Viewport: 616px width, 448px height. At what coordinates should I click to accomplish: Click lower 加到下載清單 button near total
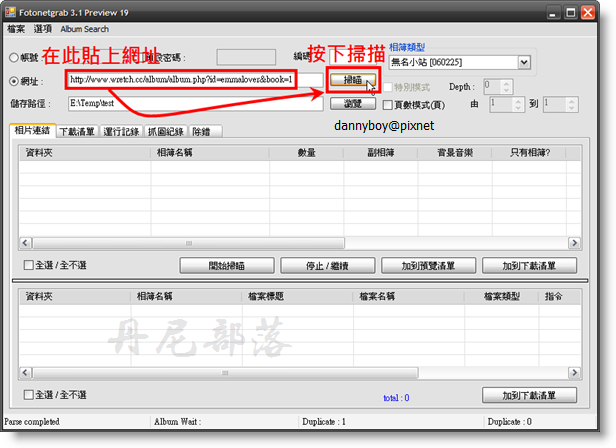tap(529, 395)
